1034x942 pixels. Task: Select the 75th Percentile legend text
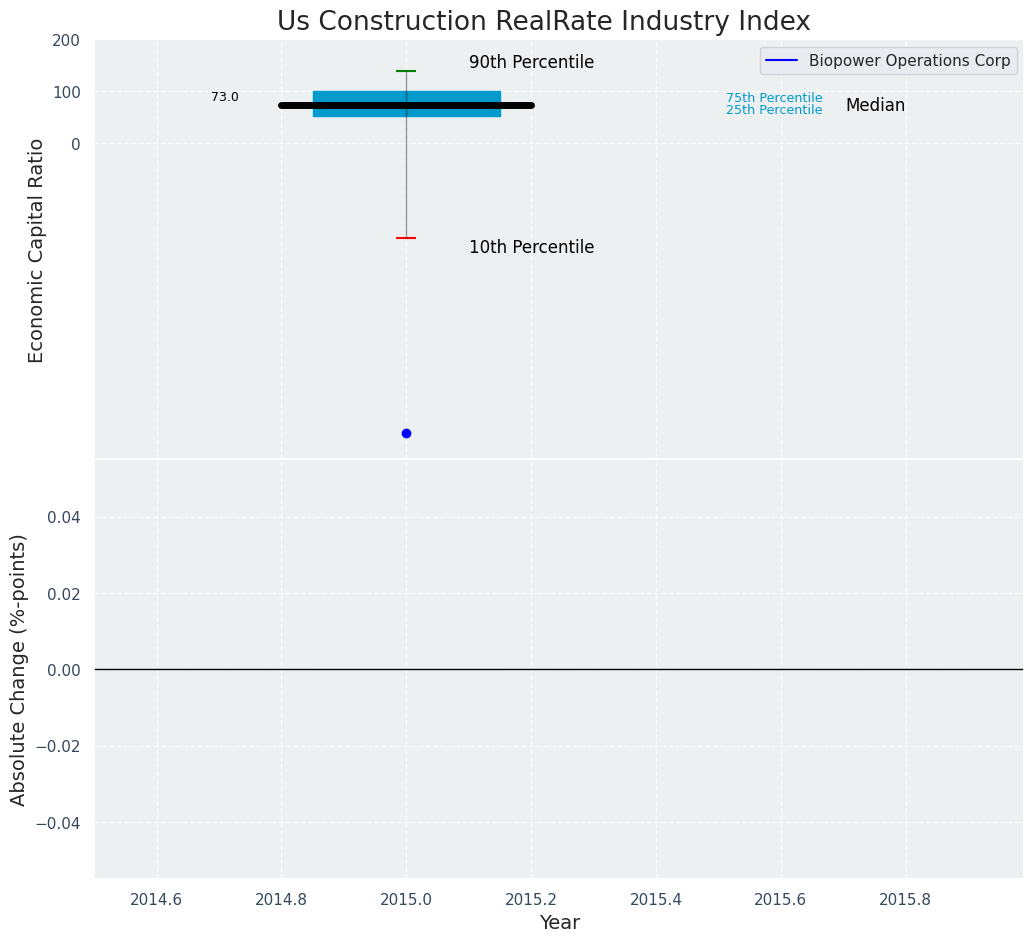pos(774,98)
